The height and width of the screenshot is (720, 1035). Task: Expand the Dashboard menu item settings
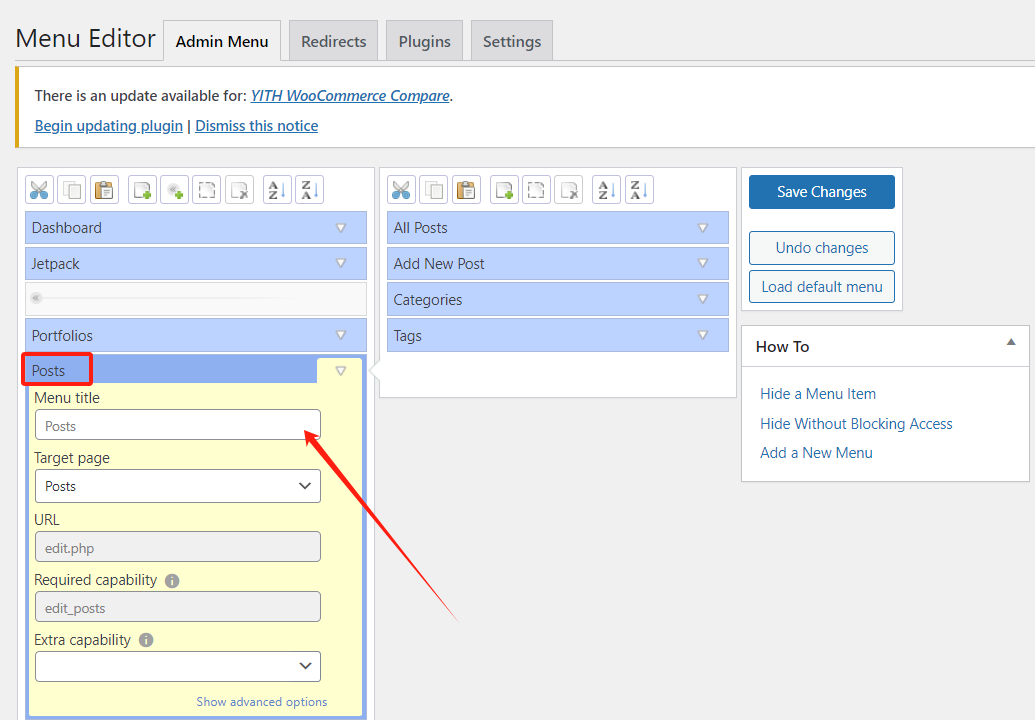[340, 228]
